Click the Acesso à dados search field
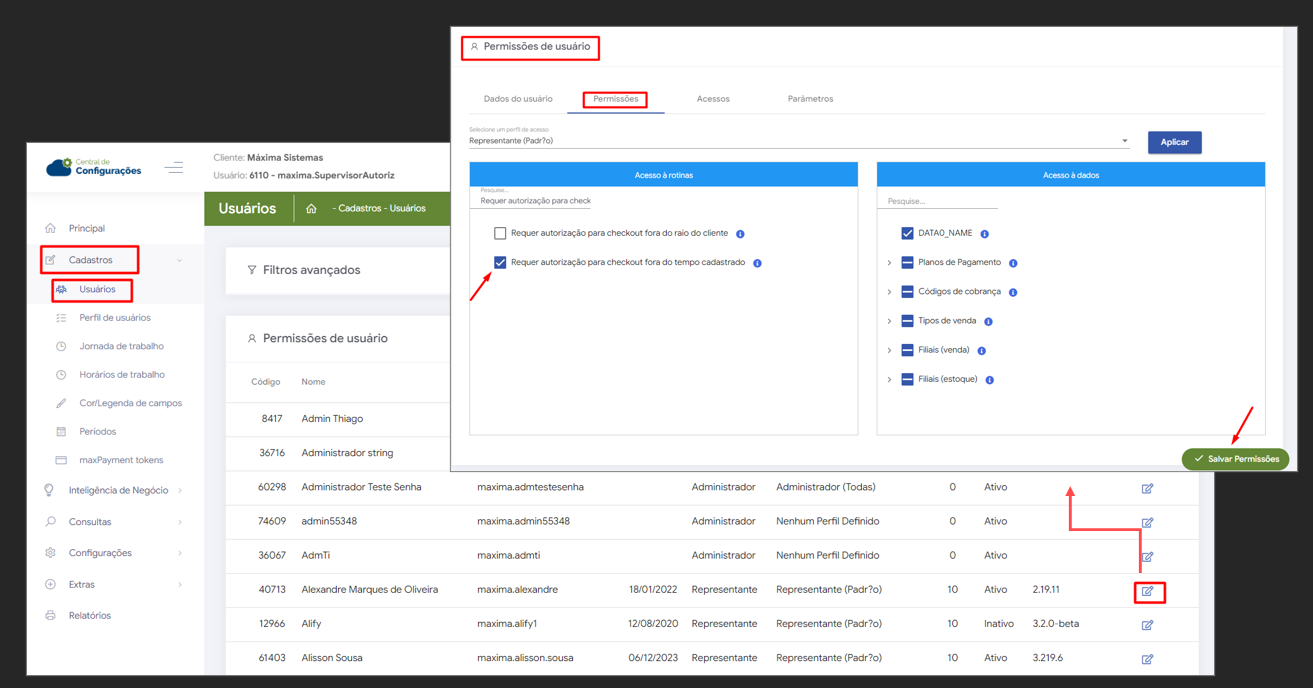Viewport: 1313px width, 688px height. click(x=940, y=201)
